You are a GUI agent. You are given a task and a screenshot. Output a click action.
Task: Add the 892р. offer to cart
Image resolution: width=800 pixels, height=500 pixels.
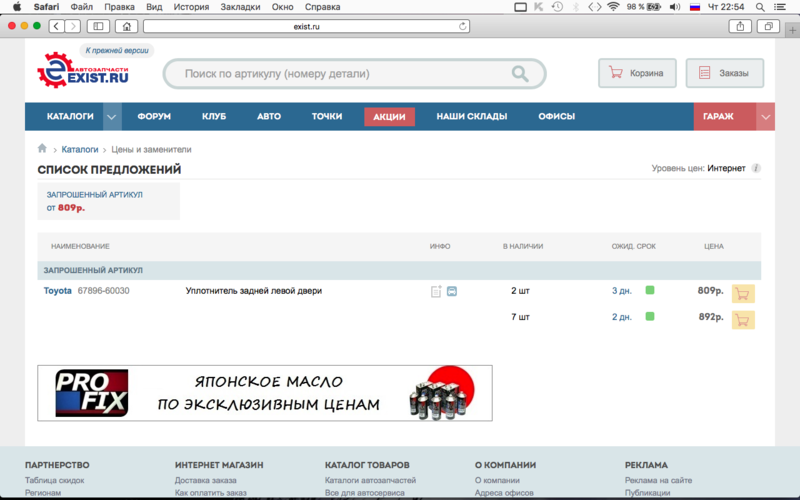pyautogui.click(x=743, y=320)
